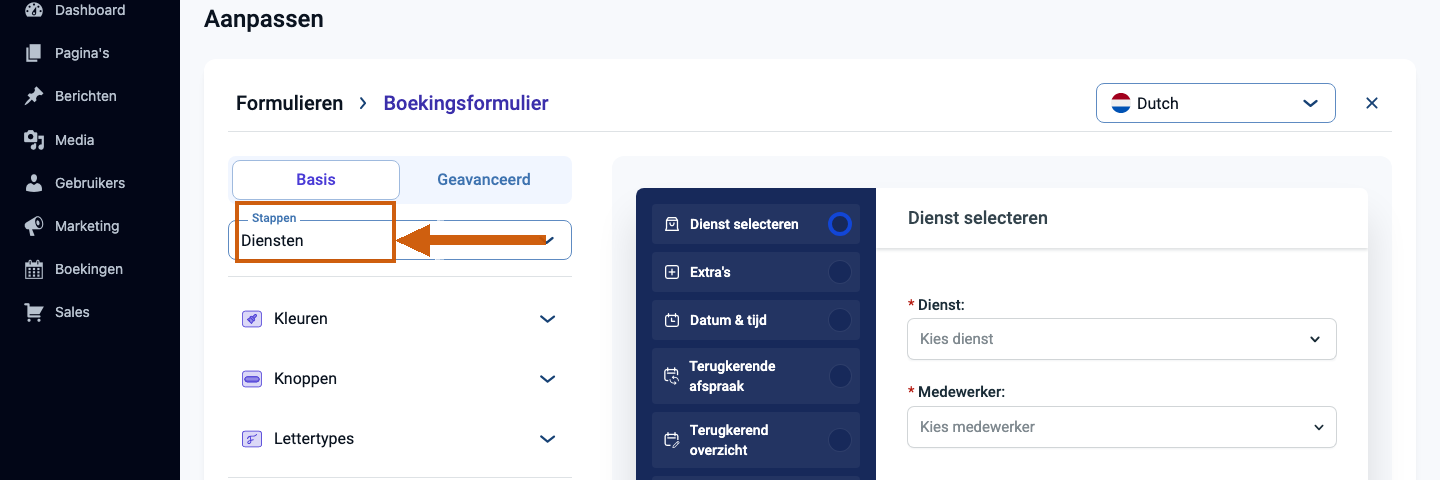
Task: Click the Terugkerende afspraak recurring icon
Action: [x=672, y=376]
